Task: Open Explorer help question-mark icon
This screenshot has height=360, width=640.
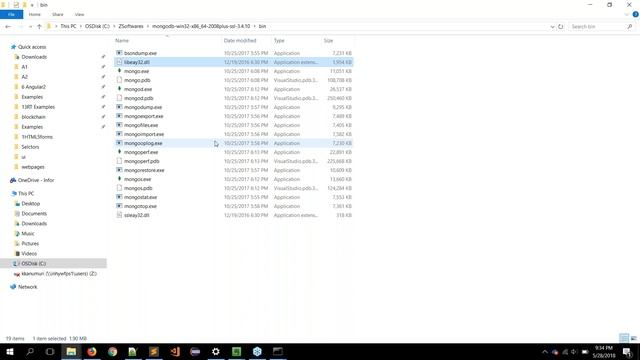Action: coord(635,14)
